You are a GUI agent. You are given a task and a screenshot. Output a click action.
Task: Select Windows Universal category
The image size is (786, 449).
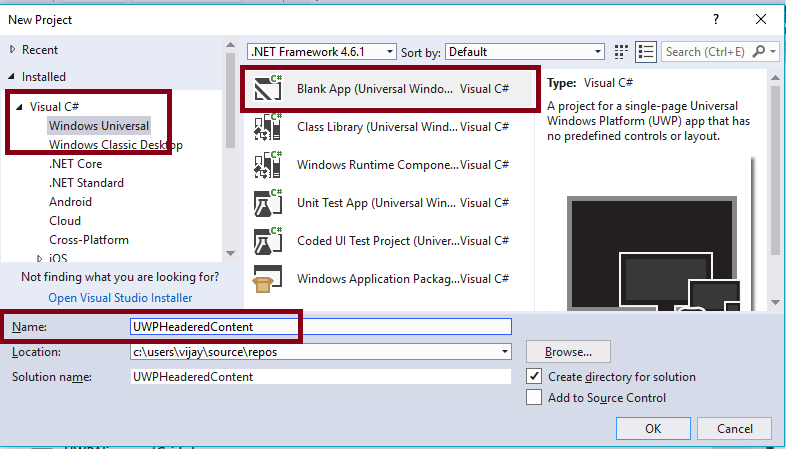pyautogui.click(x=99, y=125)
